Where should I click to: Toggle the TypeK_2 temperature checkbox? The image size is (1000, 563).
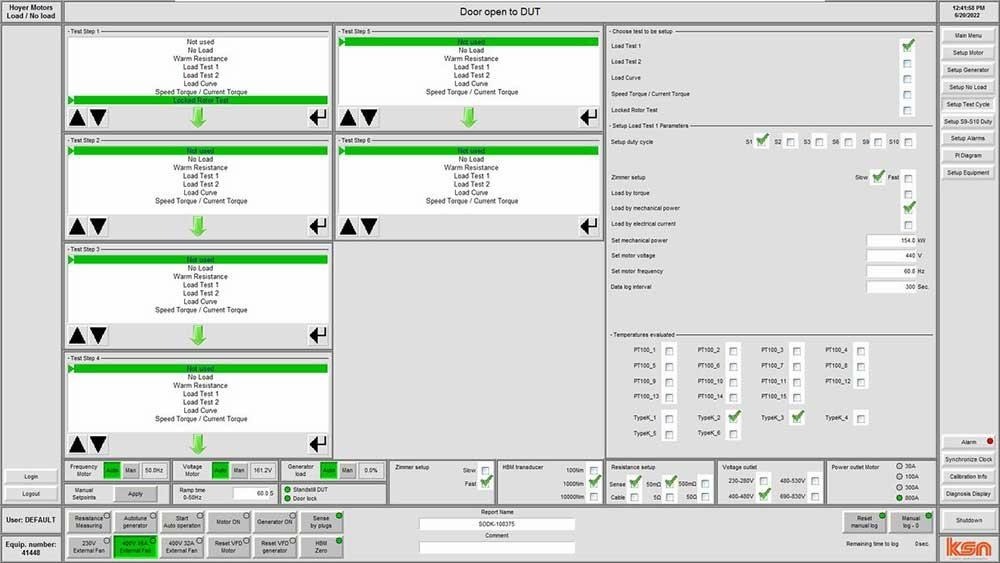(734, 417)
